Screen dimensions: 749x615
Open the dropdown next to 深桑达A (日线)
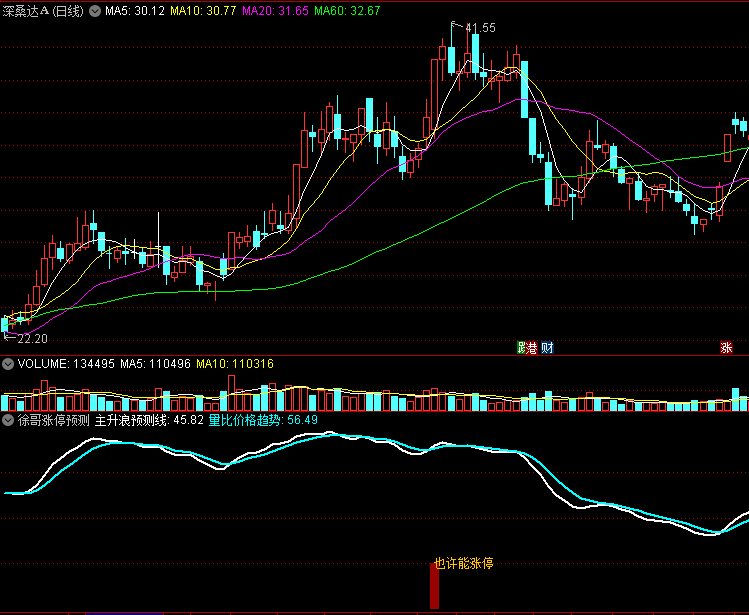point(95,11)
